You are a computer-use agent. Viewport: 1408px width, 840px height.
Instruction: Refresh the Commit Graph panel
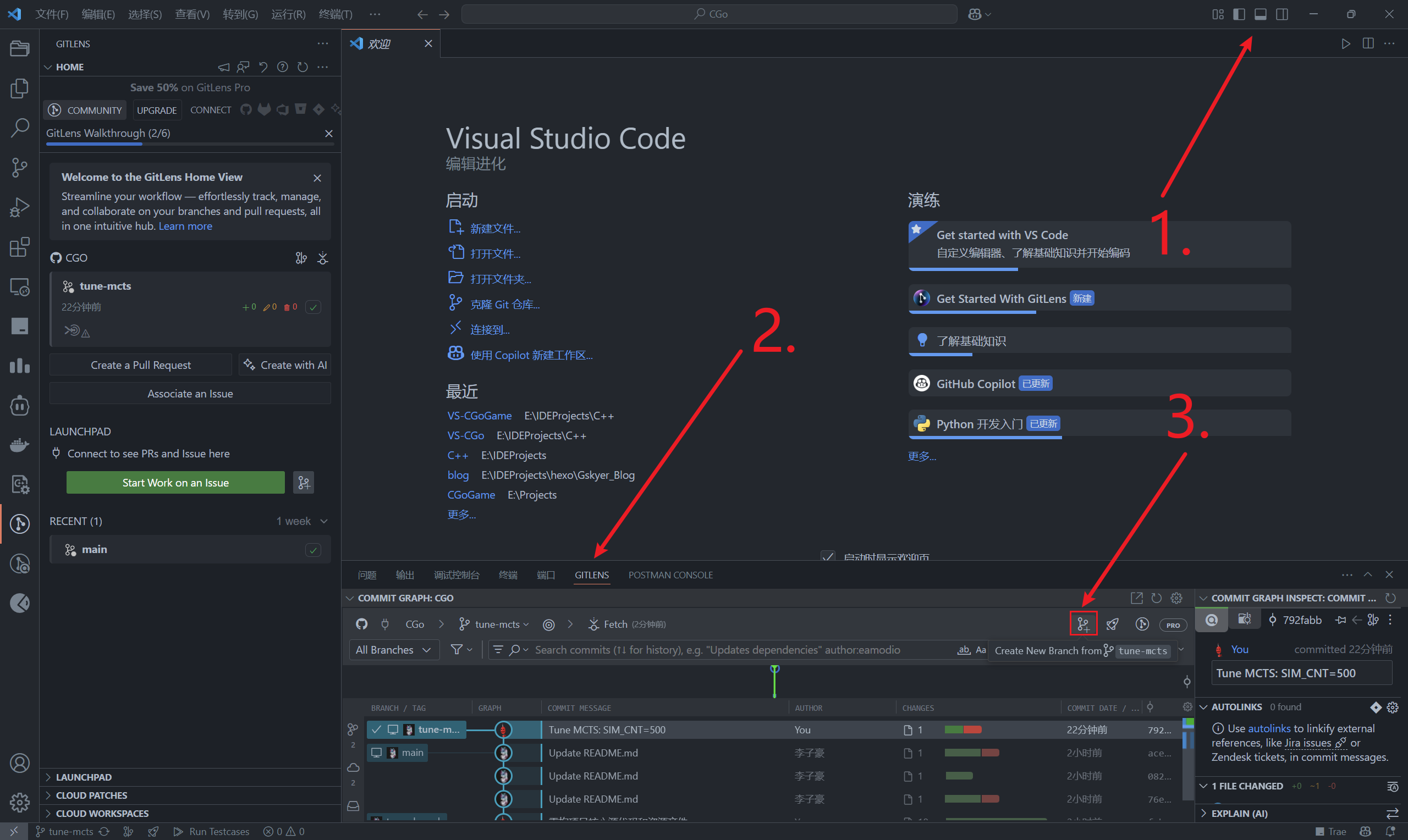pos(1157,598)
